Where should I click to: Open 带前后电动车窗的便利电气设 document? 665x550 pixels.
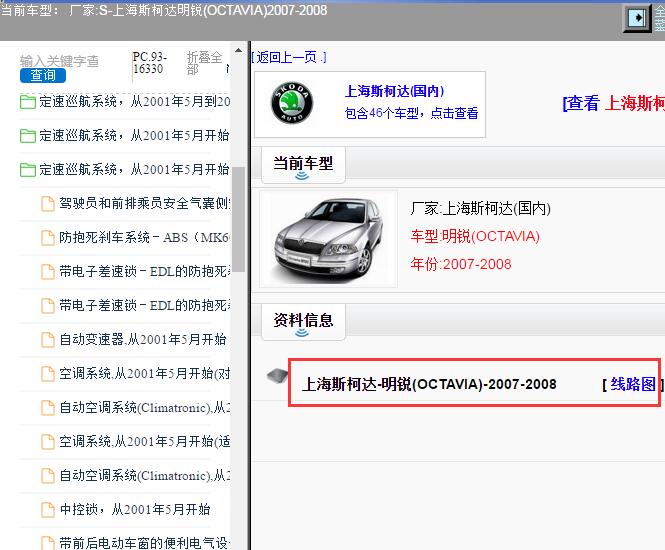(145, 543)
